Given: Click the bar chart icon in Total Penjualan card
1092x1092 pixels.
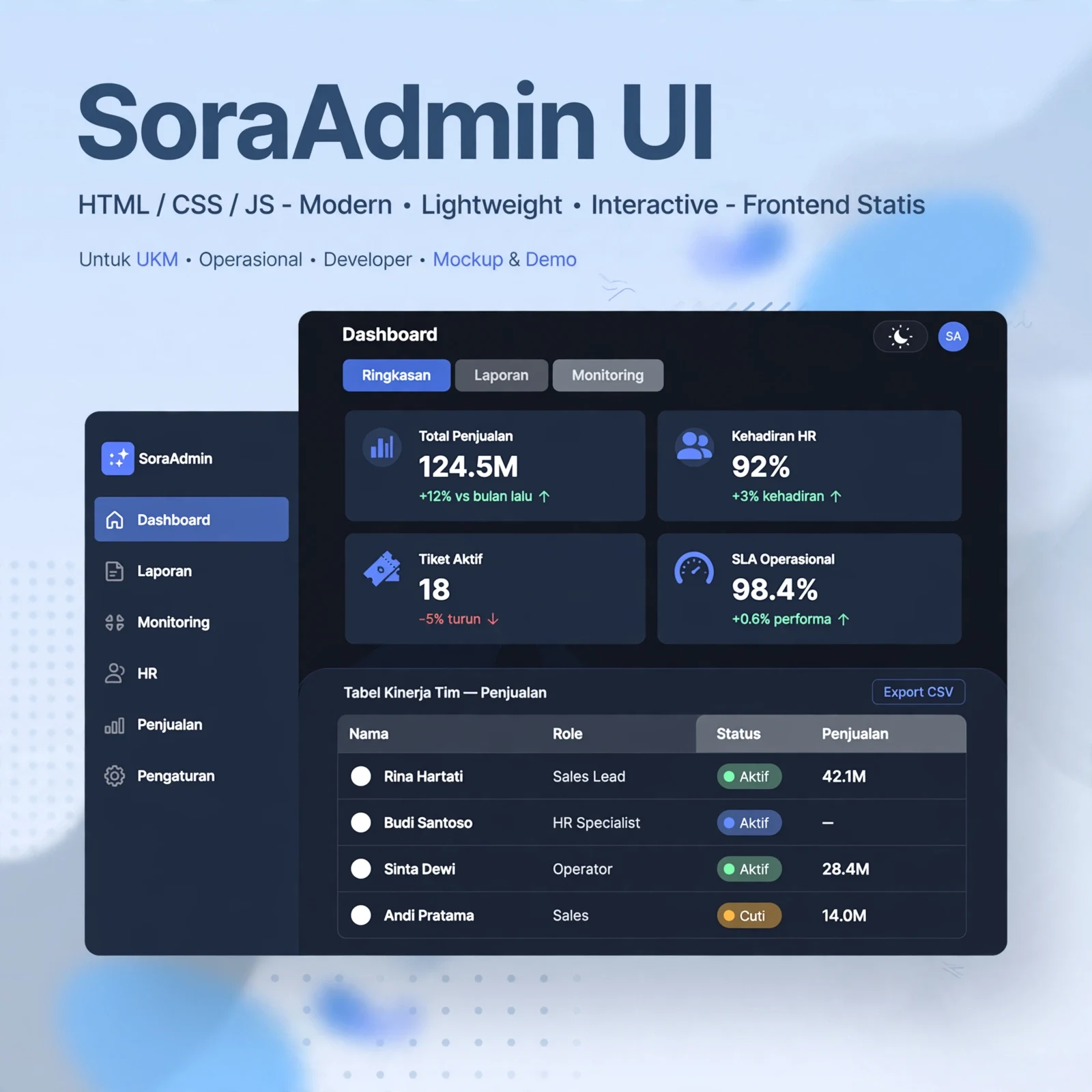Looking at the screenshot, I should click(382, 448).
